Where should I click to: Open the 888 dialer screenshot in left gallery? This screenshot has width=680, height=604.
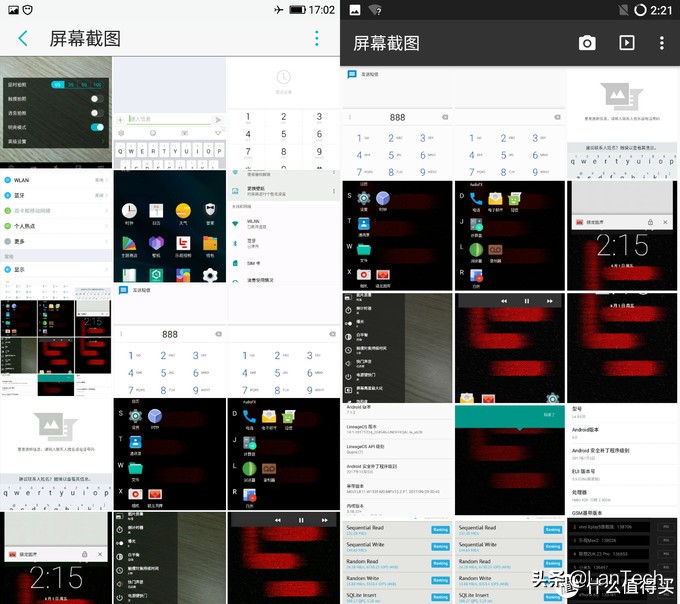click(170, 340)
